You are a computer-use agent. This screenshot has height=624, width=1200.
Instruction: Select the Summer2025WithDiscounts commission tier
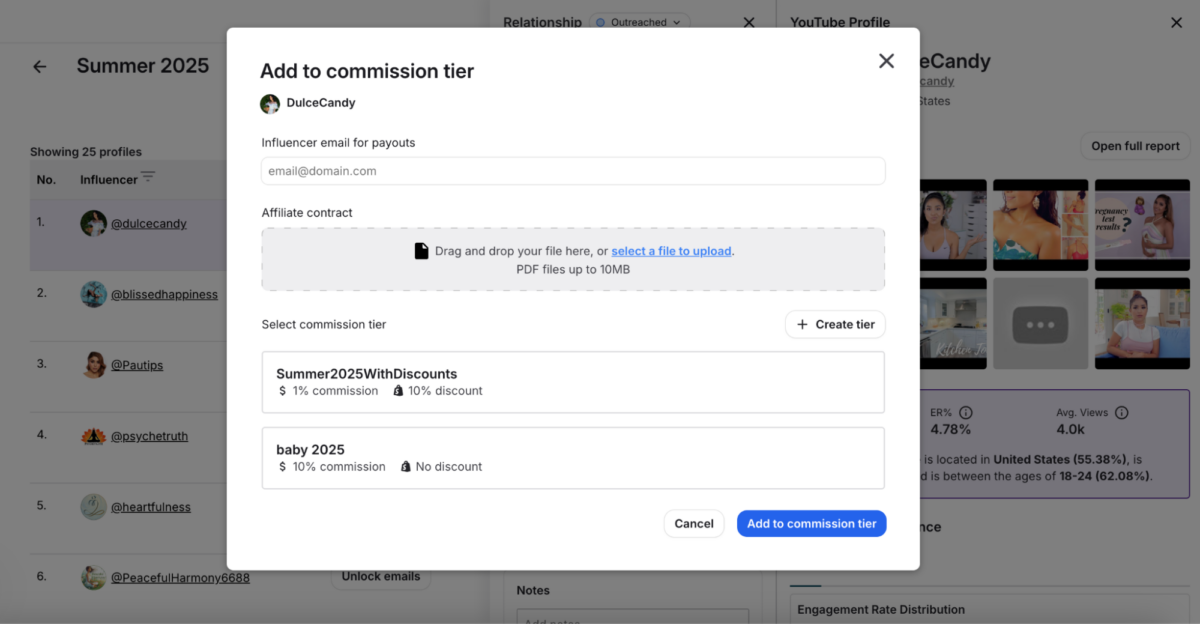572,381
